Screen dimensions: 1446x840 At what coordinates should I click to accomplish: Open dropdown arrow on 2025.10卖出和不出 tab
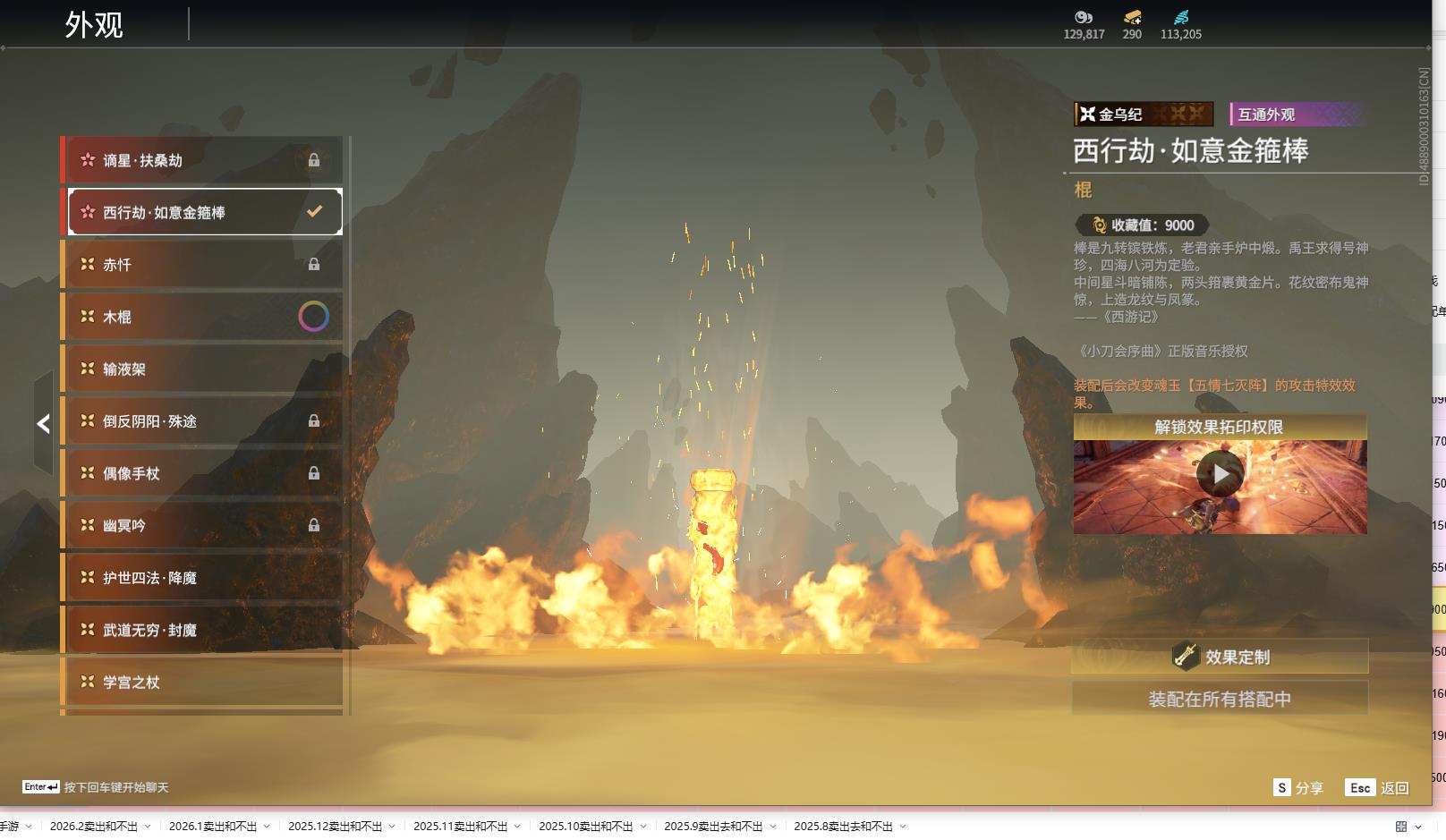click(642, 827)
